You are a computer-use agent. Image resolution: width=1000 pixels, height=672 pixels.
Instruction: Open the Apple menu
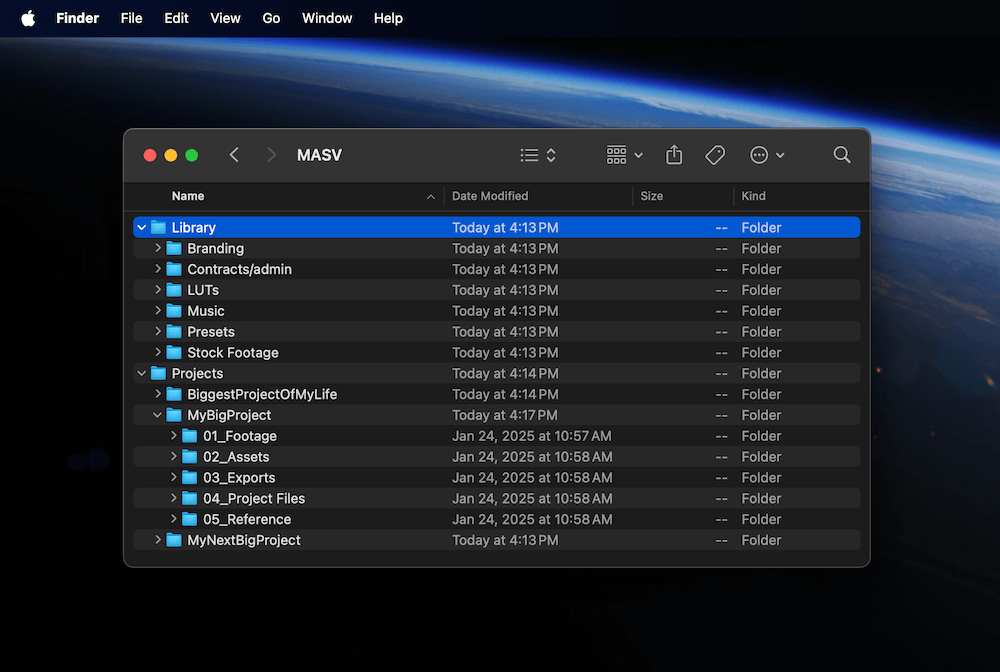28,18
